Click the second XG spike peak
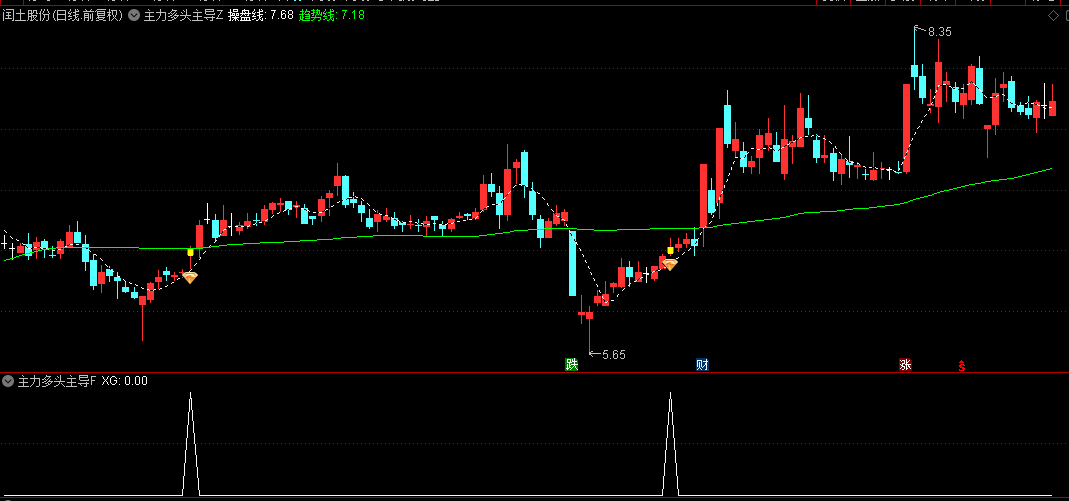This screenshot has width=1069, height=501. coord(671,394)
